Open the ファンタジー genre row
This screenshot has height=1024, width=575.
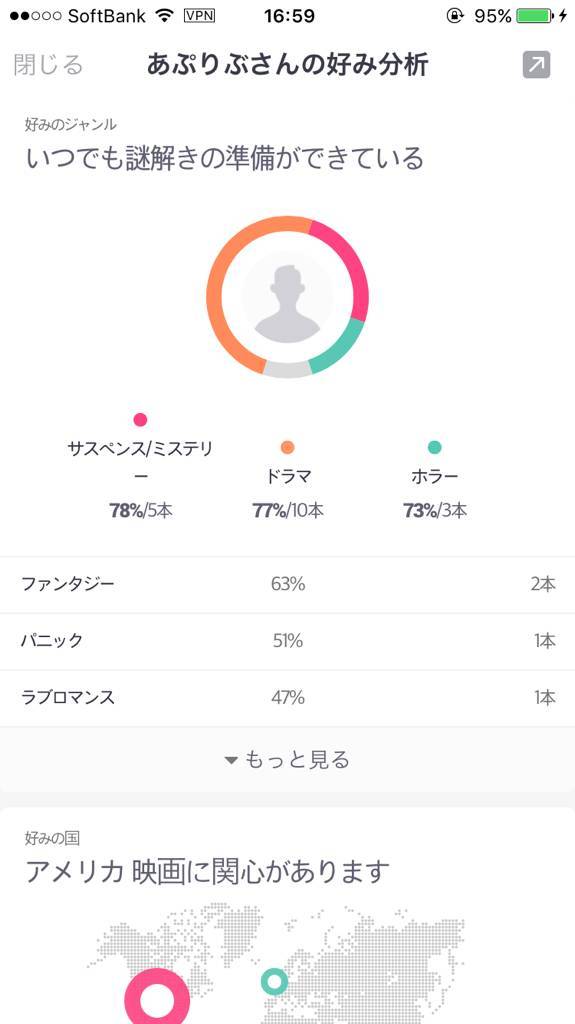[288, 584]
